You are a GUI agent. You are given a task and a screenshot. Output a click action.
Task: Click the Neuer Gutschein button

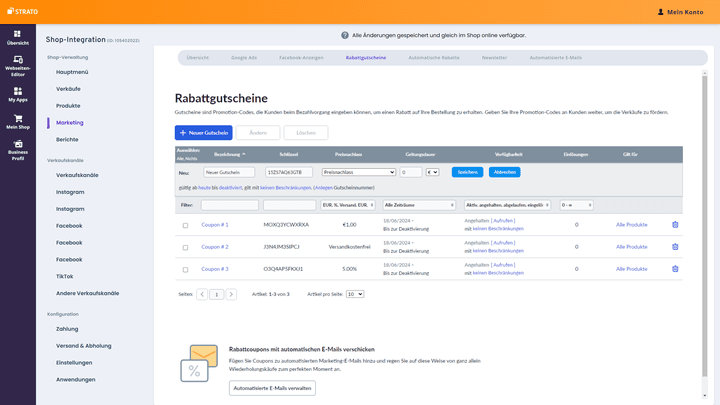(203, 133)
